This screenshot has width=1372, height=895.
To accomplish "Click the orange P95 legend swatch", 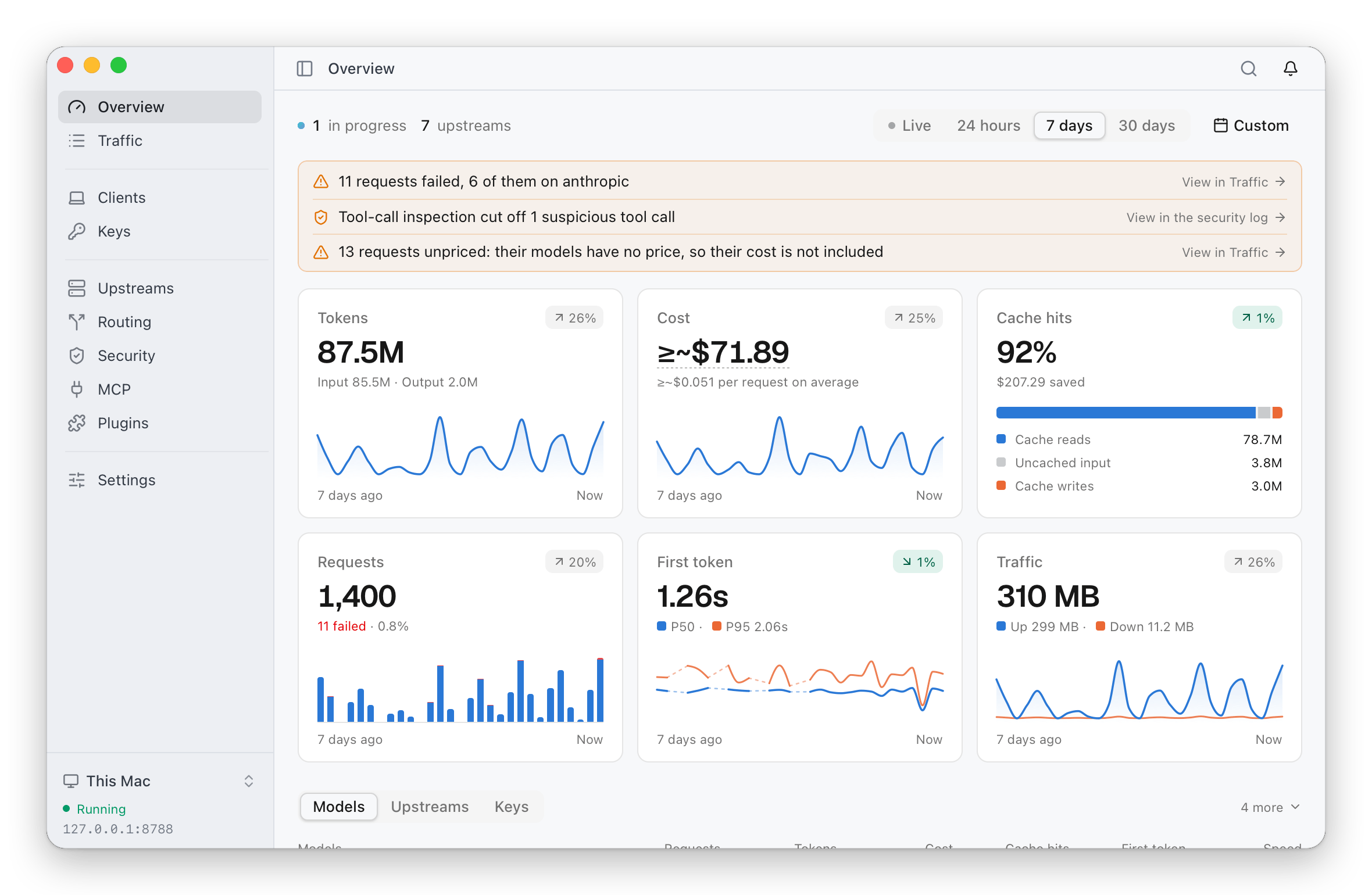I will 717,627.
